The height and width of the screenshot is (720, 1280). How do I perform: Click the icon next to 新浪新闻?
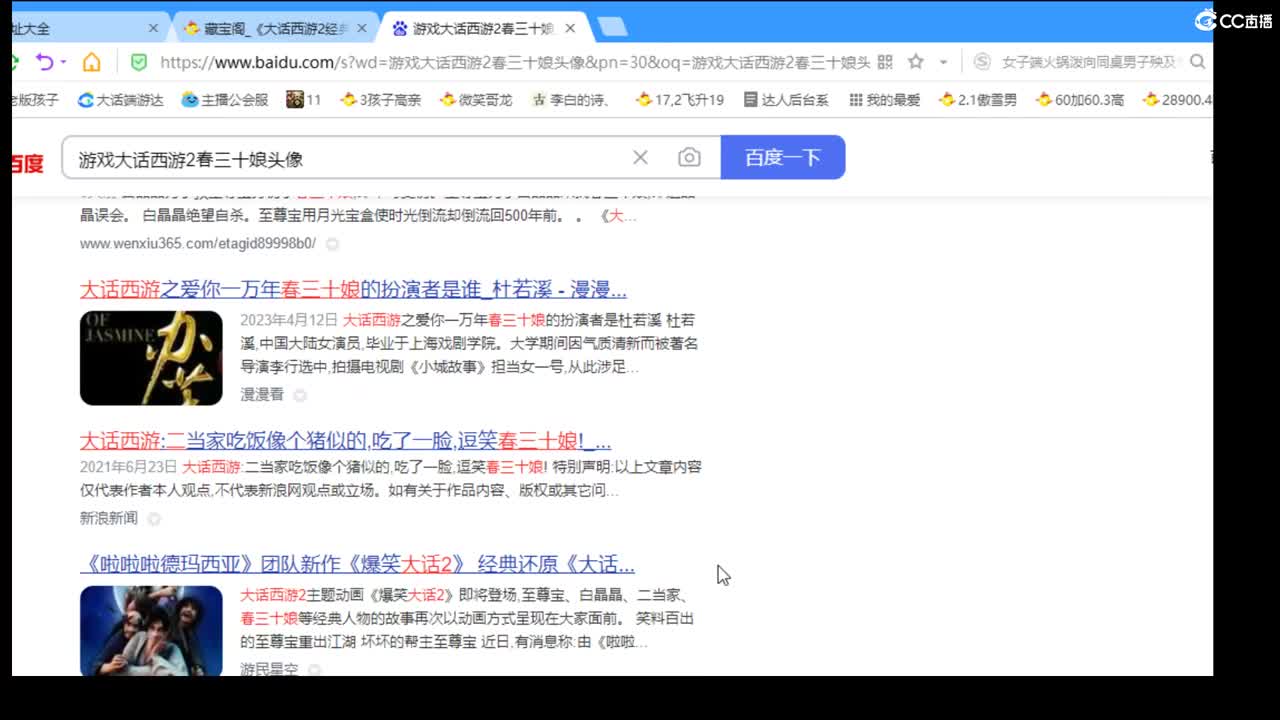[153, 518]
